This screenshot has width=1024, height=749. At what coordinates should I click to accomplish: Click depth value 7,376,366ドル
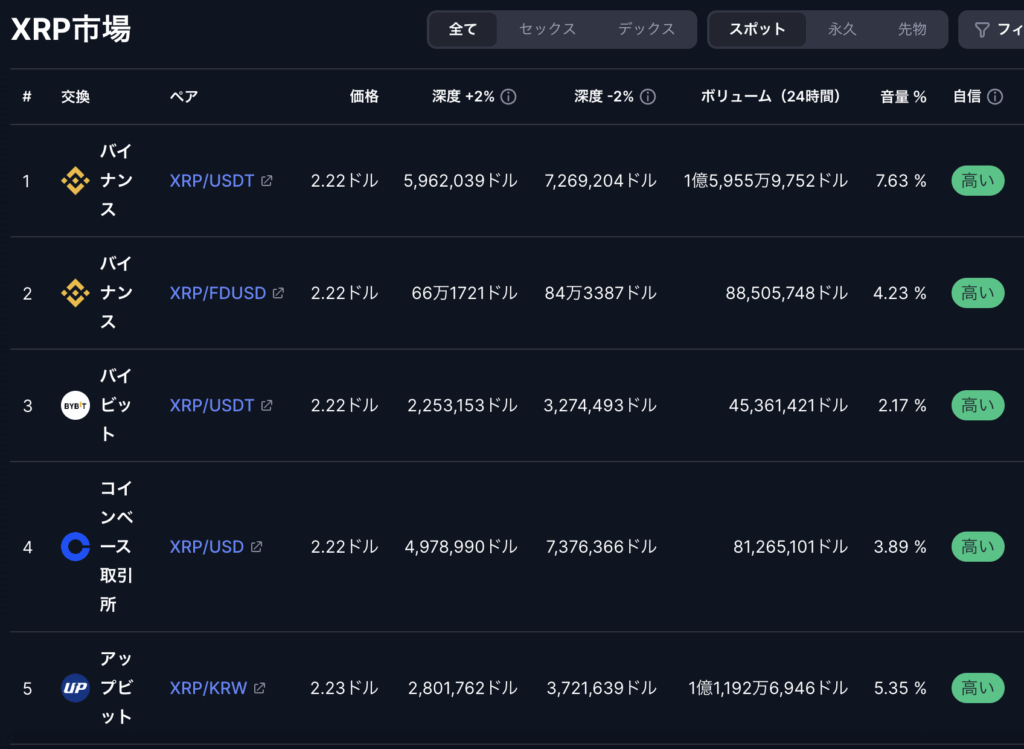pyautogui.click(x=601, y=547)
